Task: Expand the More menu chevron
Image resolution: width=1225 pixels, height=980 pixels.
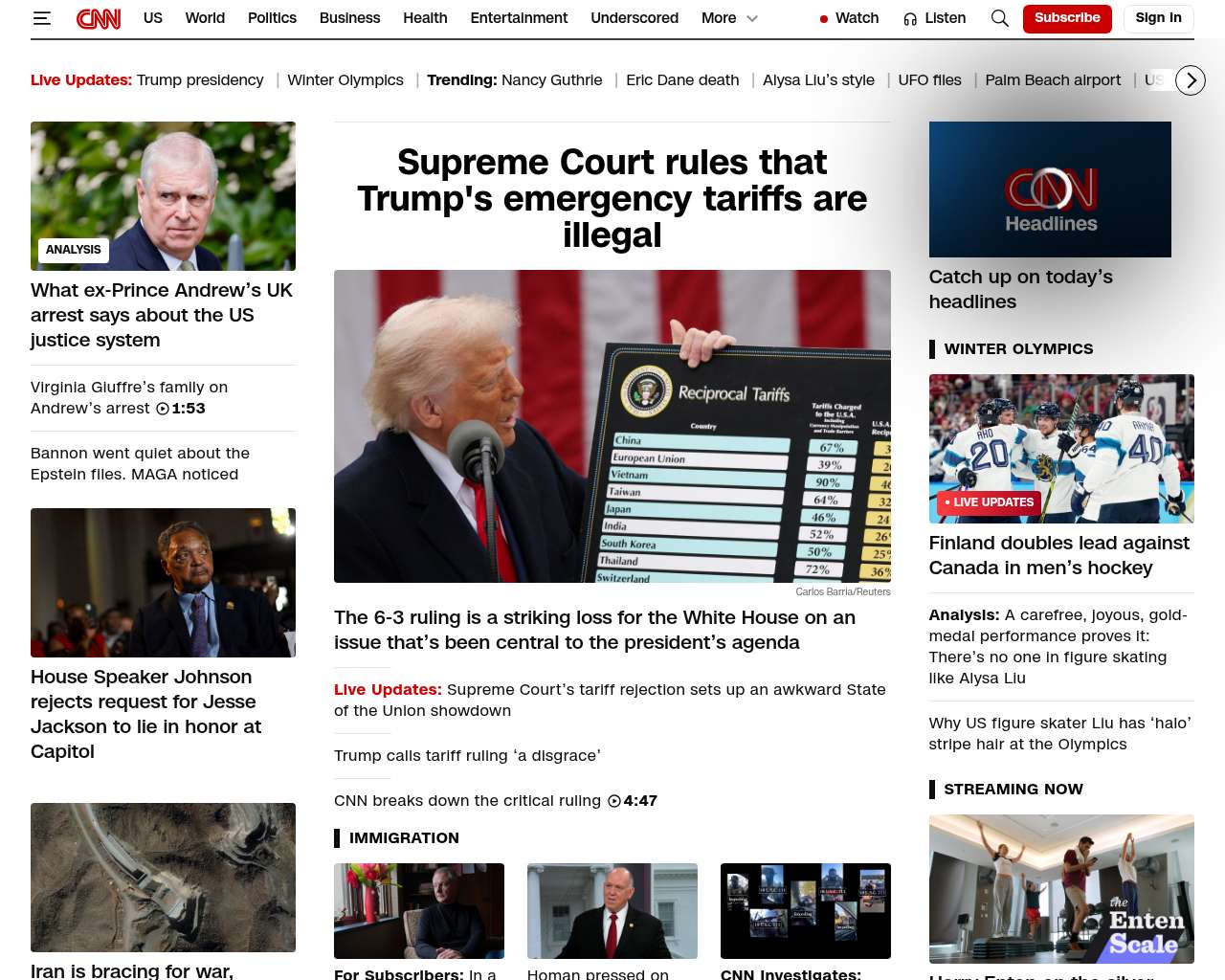Action: [752, 18]
